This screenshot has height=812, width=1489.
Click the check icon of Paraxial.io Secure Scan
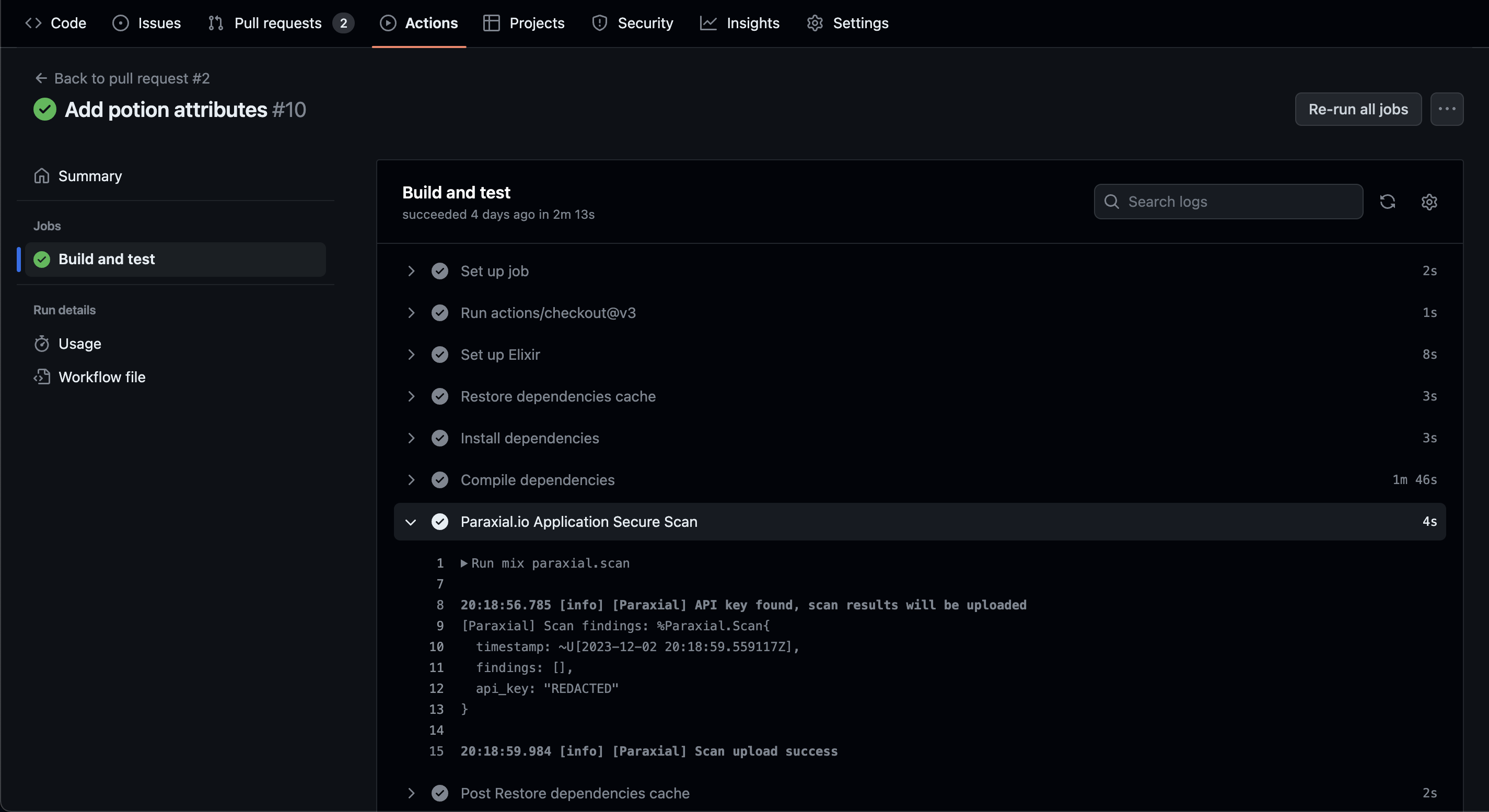click(440, 522)
